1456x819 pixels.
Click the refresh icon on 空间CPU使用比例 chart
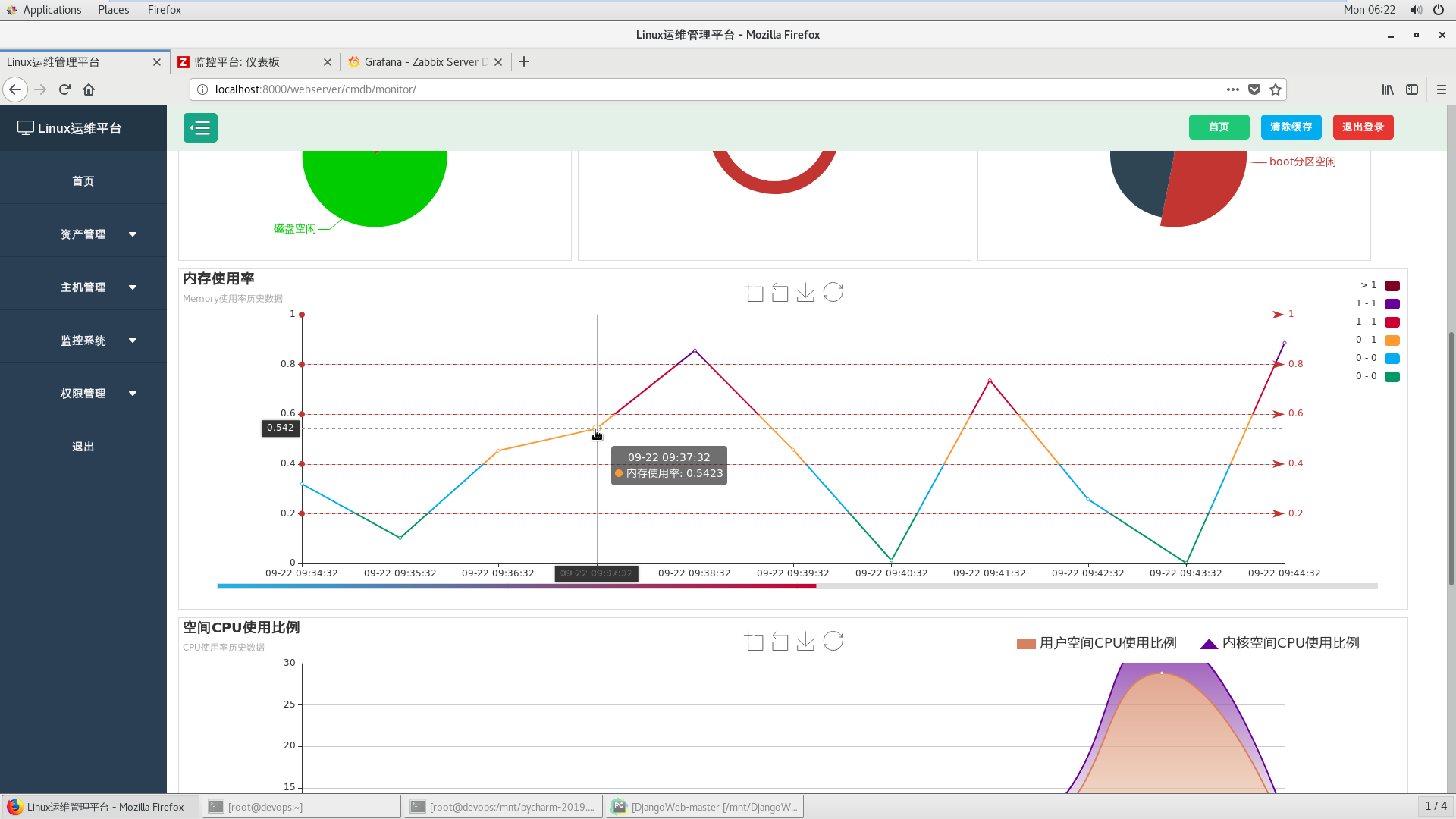point(832,642)
